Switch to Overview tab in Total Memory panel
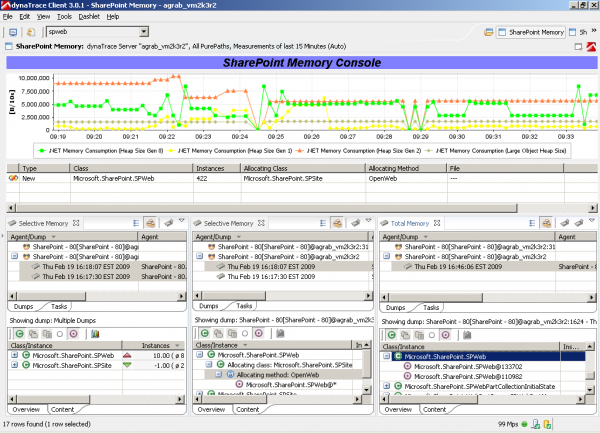The width and height of the screenshot is (600, 434). coord(398,410)
